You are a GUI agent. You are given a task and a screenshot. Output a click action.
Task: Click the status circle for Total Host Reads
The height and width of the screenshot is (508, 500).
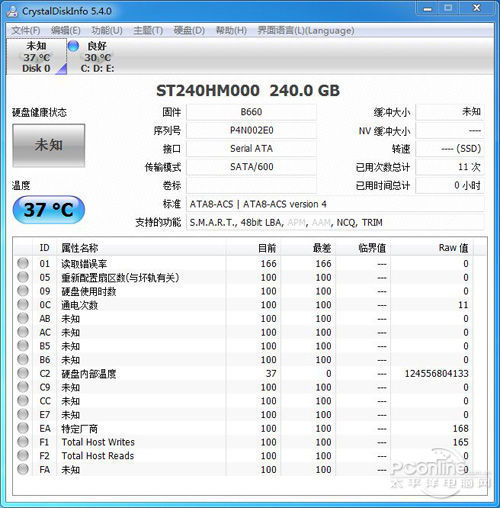pos(23,456)
